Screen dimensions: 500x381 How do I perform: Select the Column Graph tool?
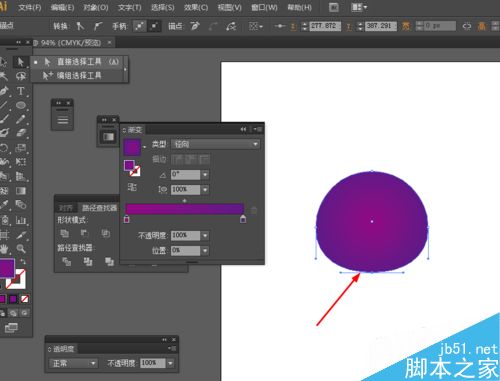(x=21, y=220)
